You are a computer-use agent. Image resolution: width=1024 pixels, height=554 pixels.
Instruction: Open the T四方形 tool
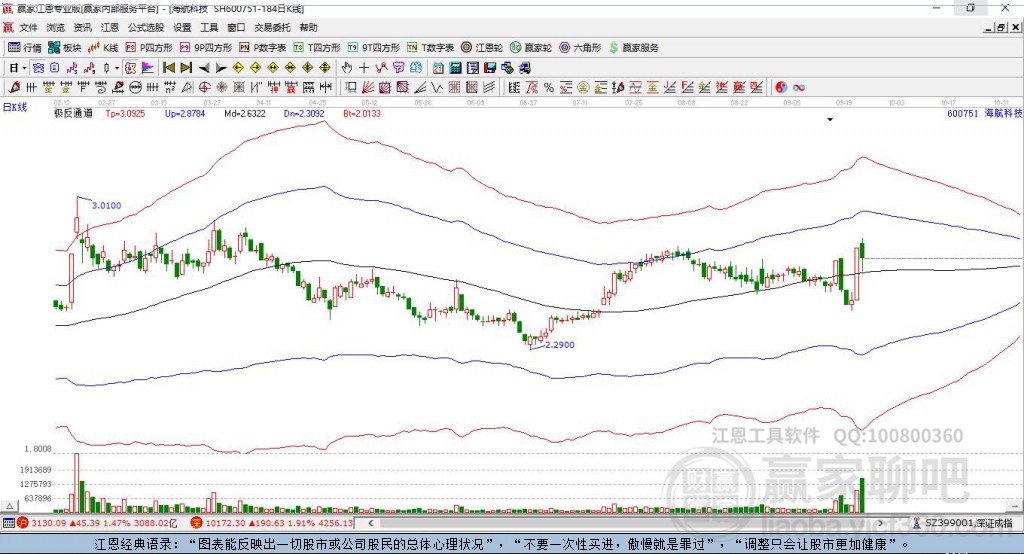tap(317, 48)
